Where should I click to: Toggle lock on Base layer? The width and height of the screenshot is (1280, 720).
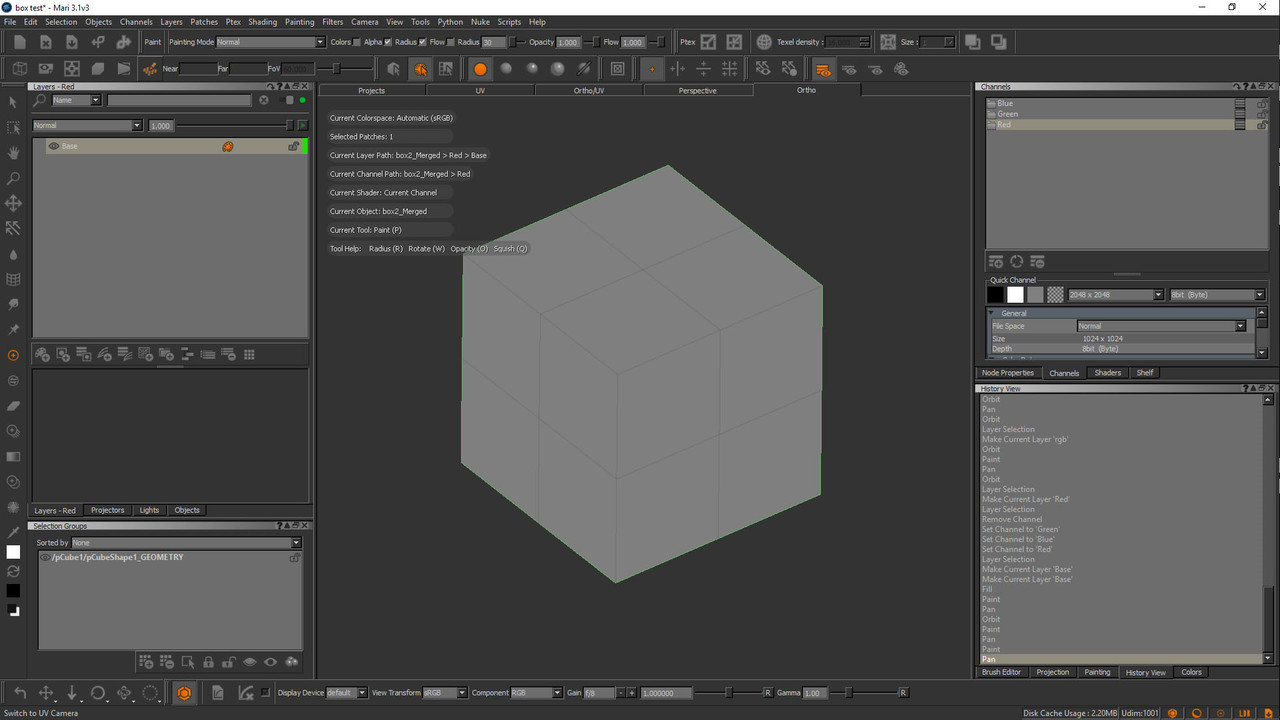(293, 146)
